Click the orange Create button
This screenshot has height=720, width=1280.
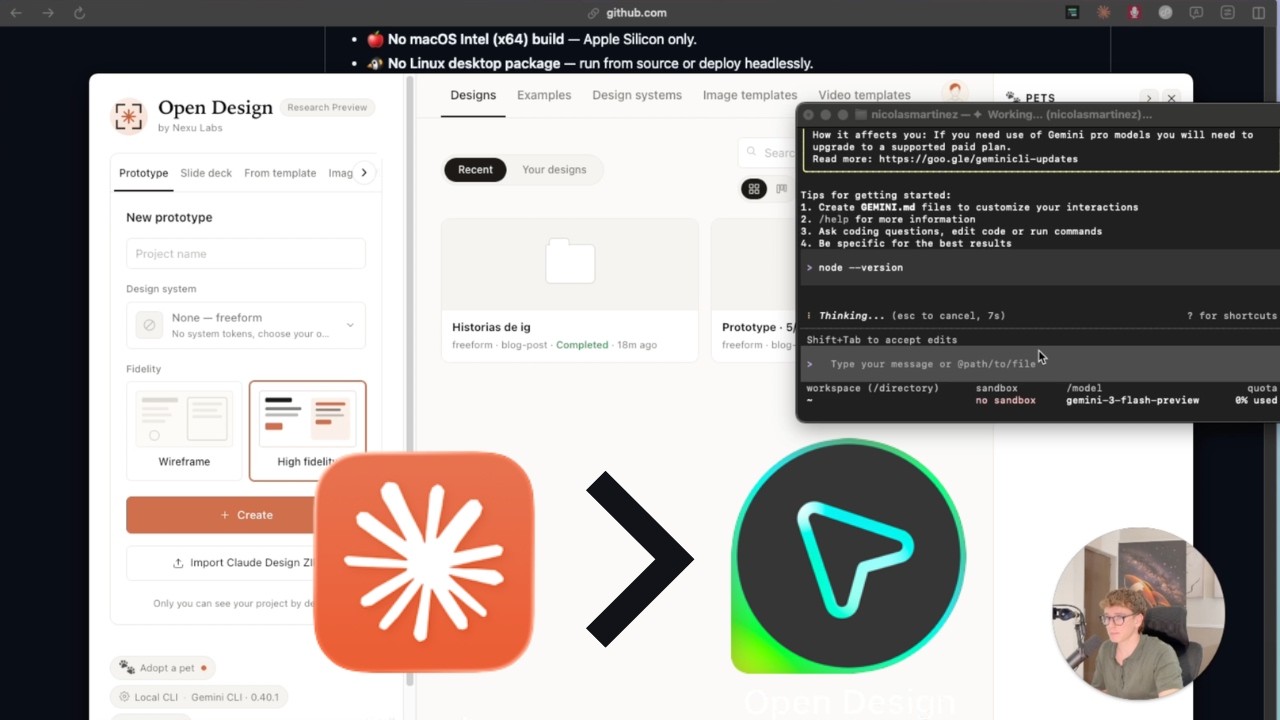tap(246, 515)
